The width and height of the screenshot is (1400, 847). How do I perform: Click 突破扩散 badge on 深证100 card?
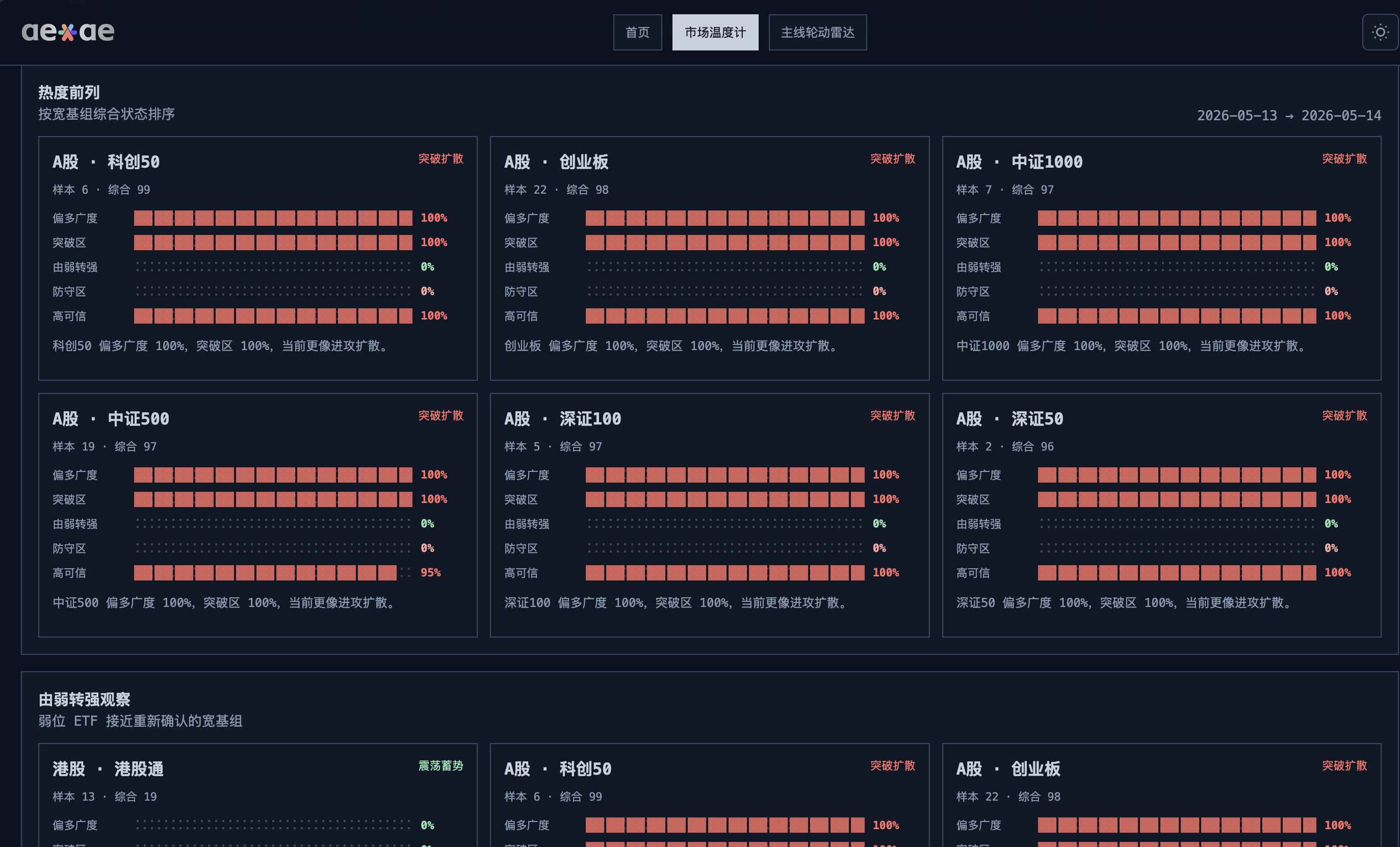pyautogui.click(x=893, y=415)
